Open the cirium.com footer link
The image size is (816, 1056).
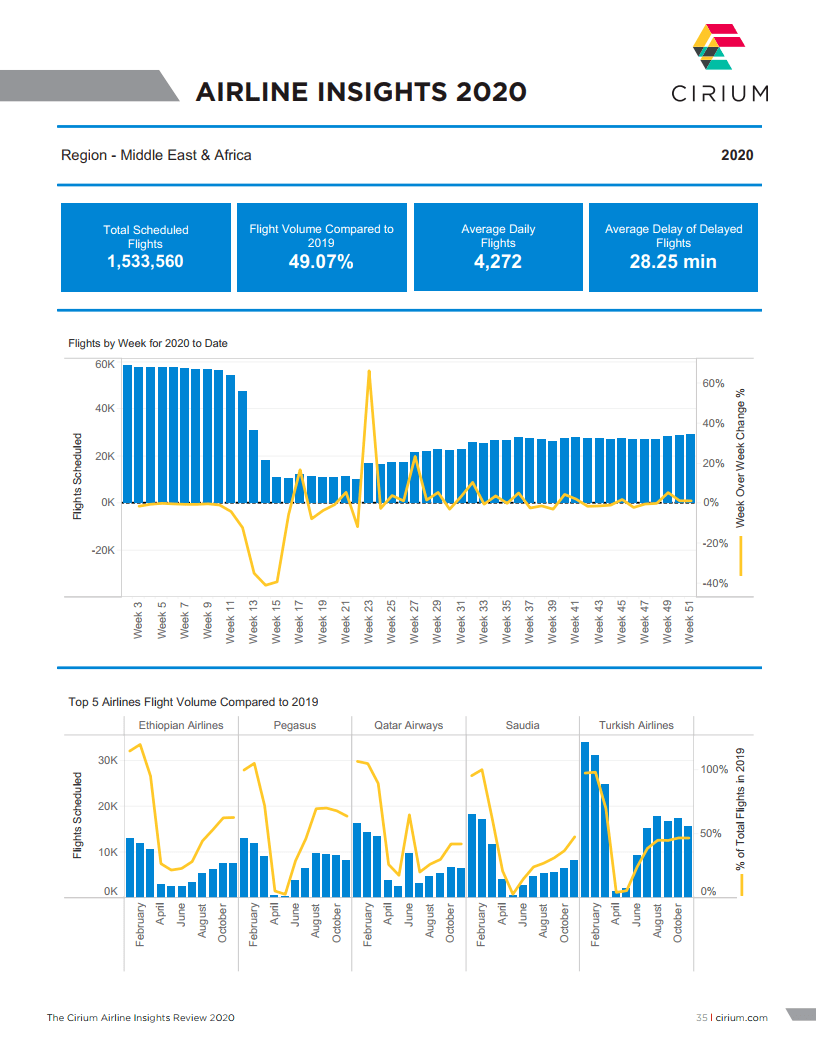point(741,1018)
